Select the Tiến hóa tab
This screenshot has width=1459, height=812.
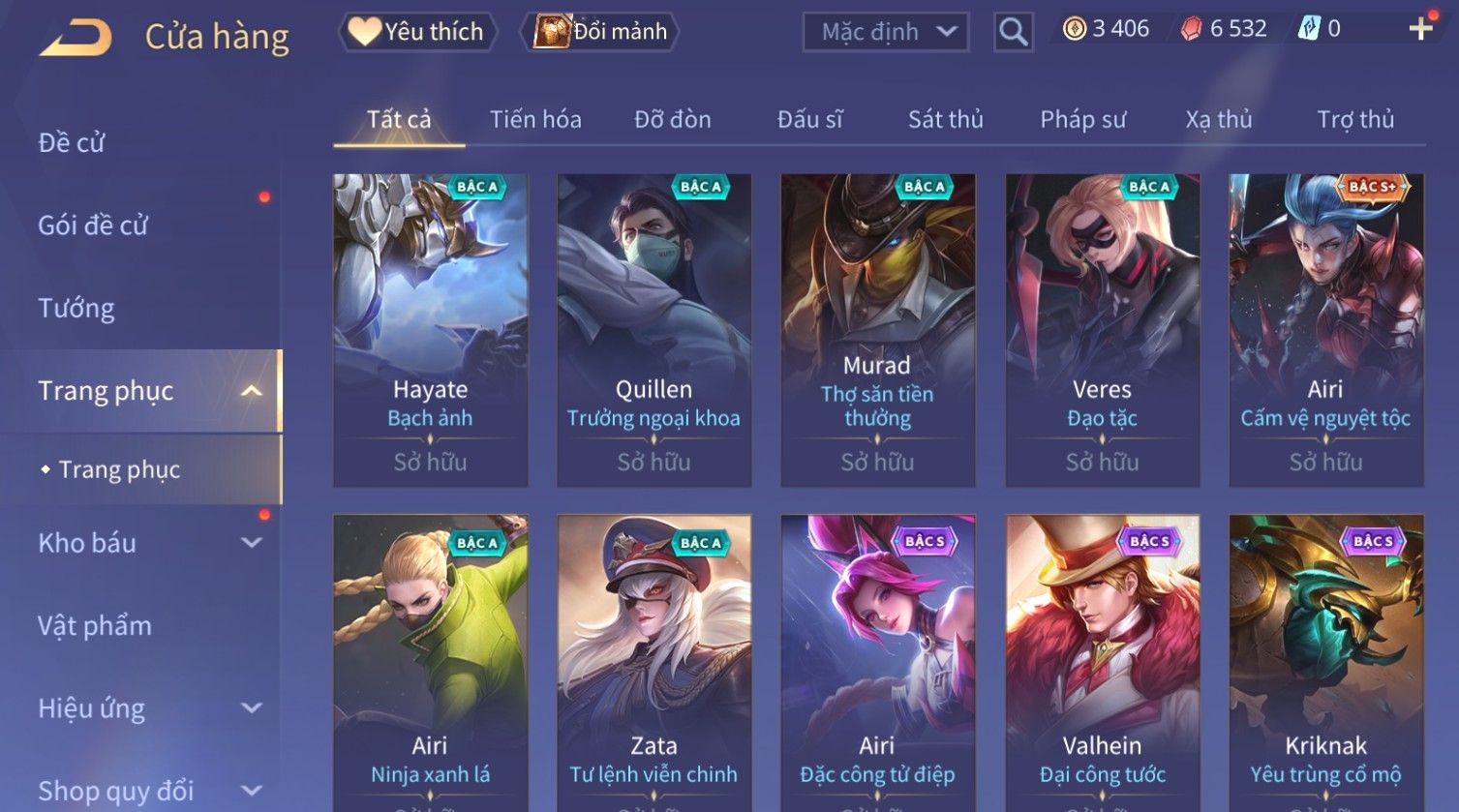point(535,119)
